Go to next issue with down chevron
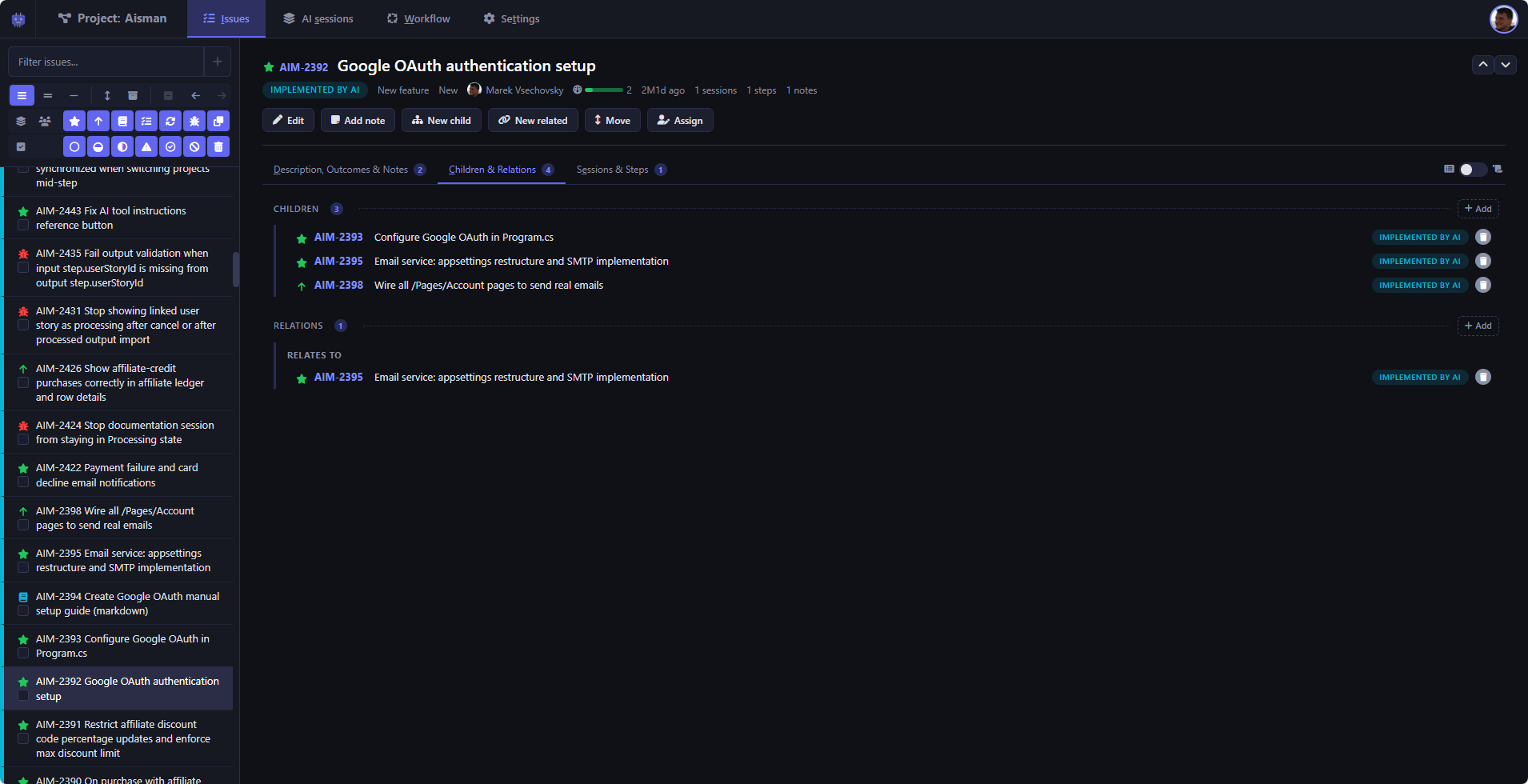The height and width of the screenshot is (784, 1528). click(x=1506, y=65)
